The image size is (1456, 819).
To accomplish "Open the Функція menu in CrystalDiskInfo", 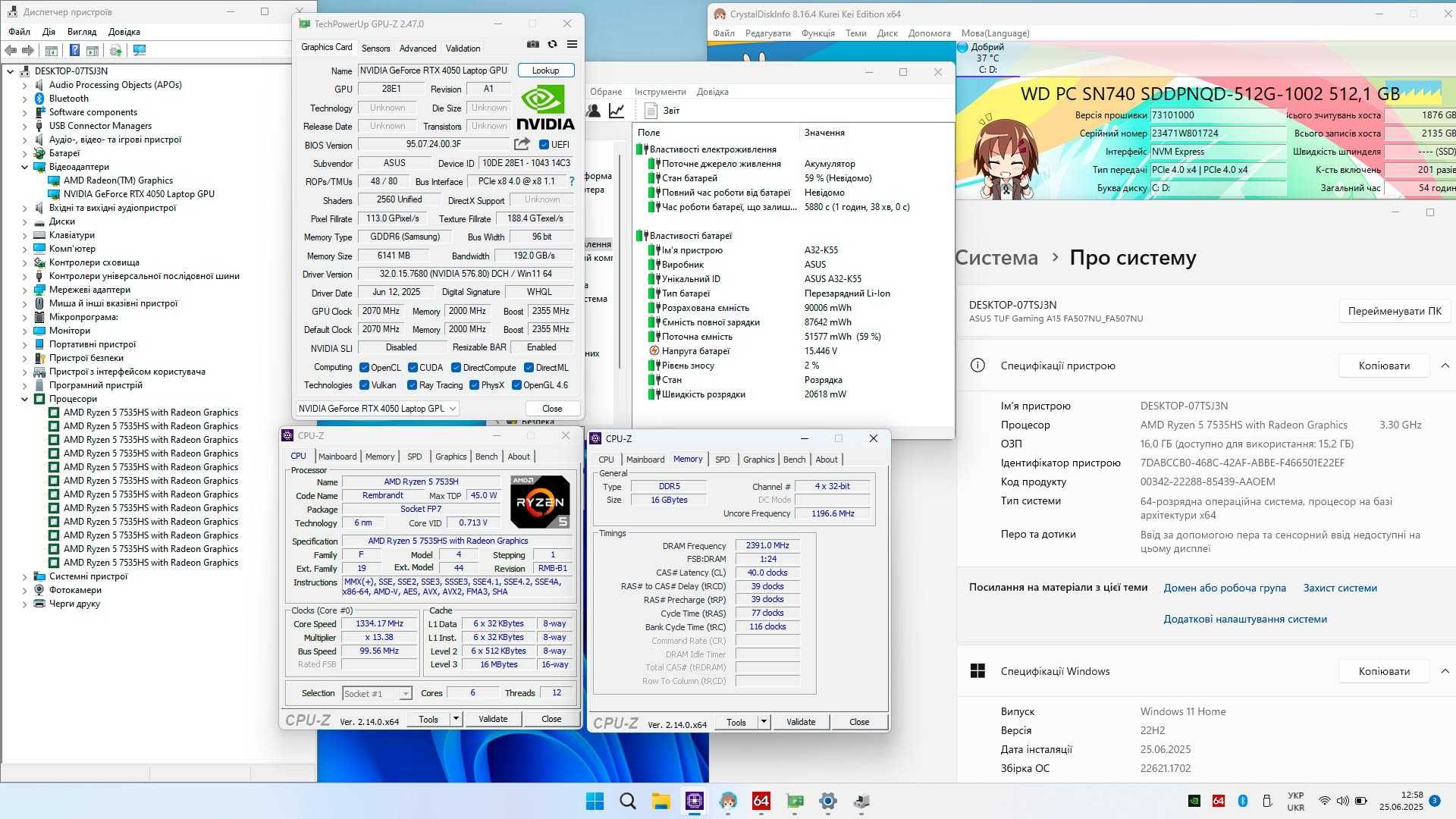I will coord(818,33).
